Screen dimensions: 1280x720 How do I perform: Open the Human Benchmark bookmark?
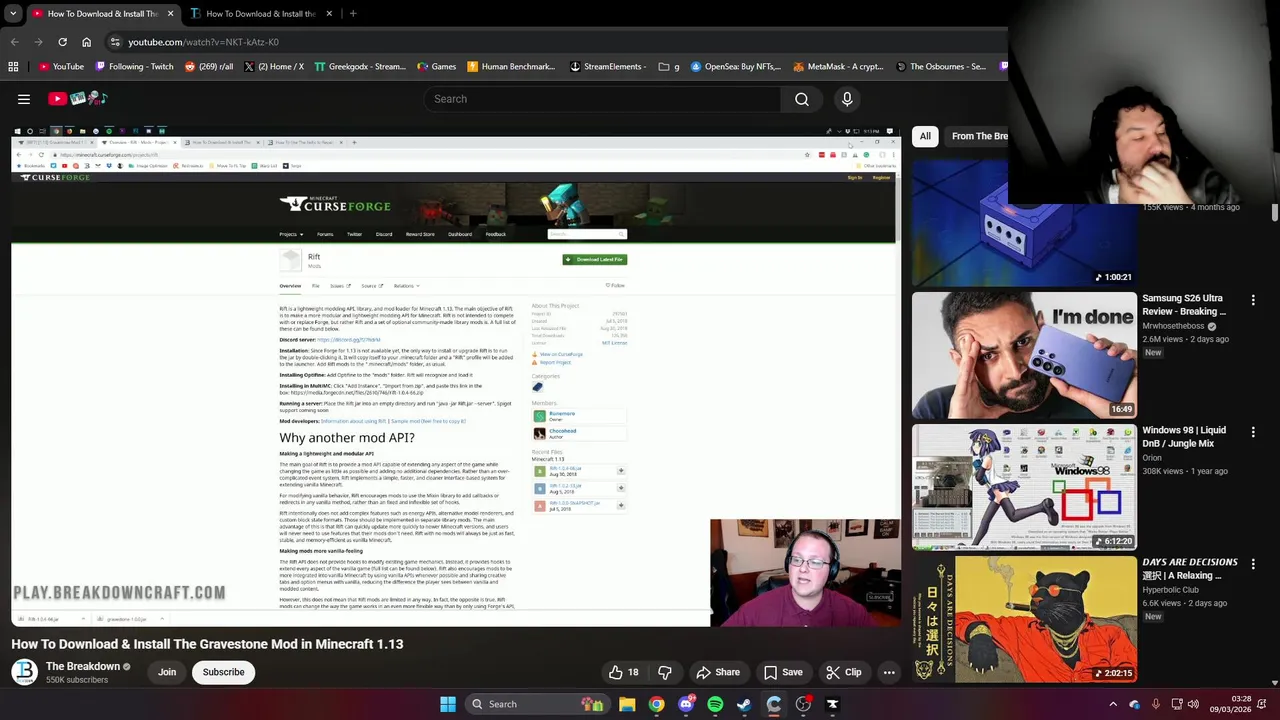(511, 67)
